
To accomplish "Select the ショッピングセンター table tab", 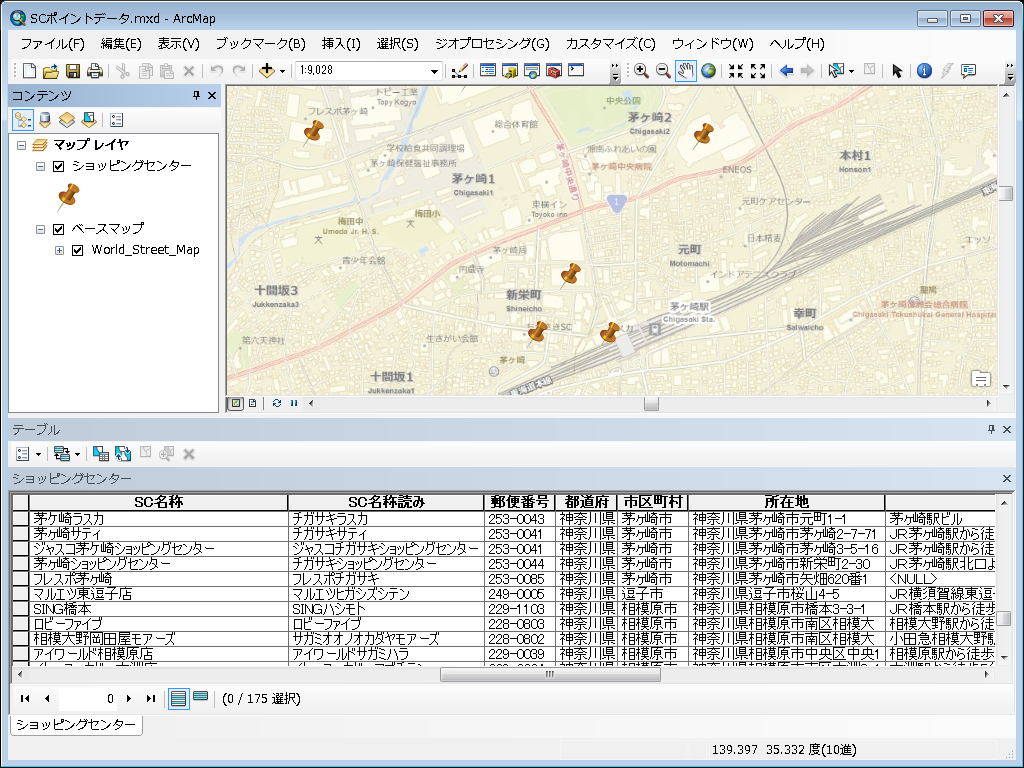I will (x=76, y=724).
